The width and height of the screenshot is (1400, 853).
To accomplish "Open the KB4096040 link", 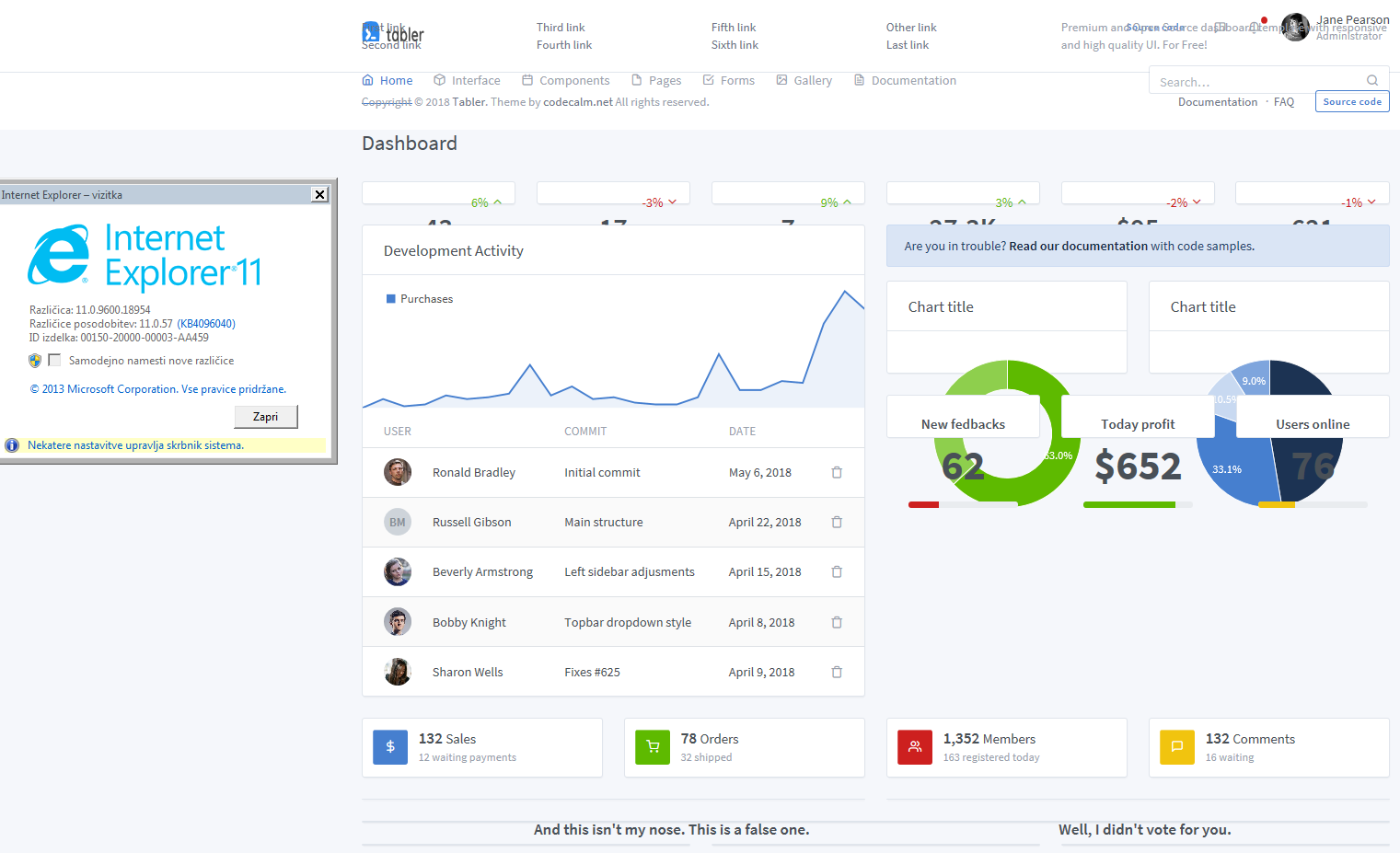I will coord(206,324).
